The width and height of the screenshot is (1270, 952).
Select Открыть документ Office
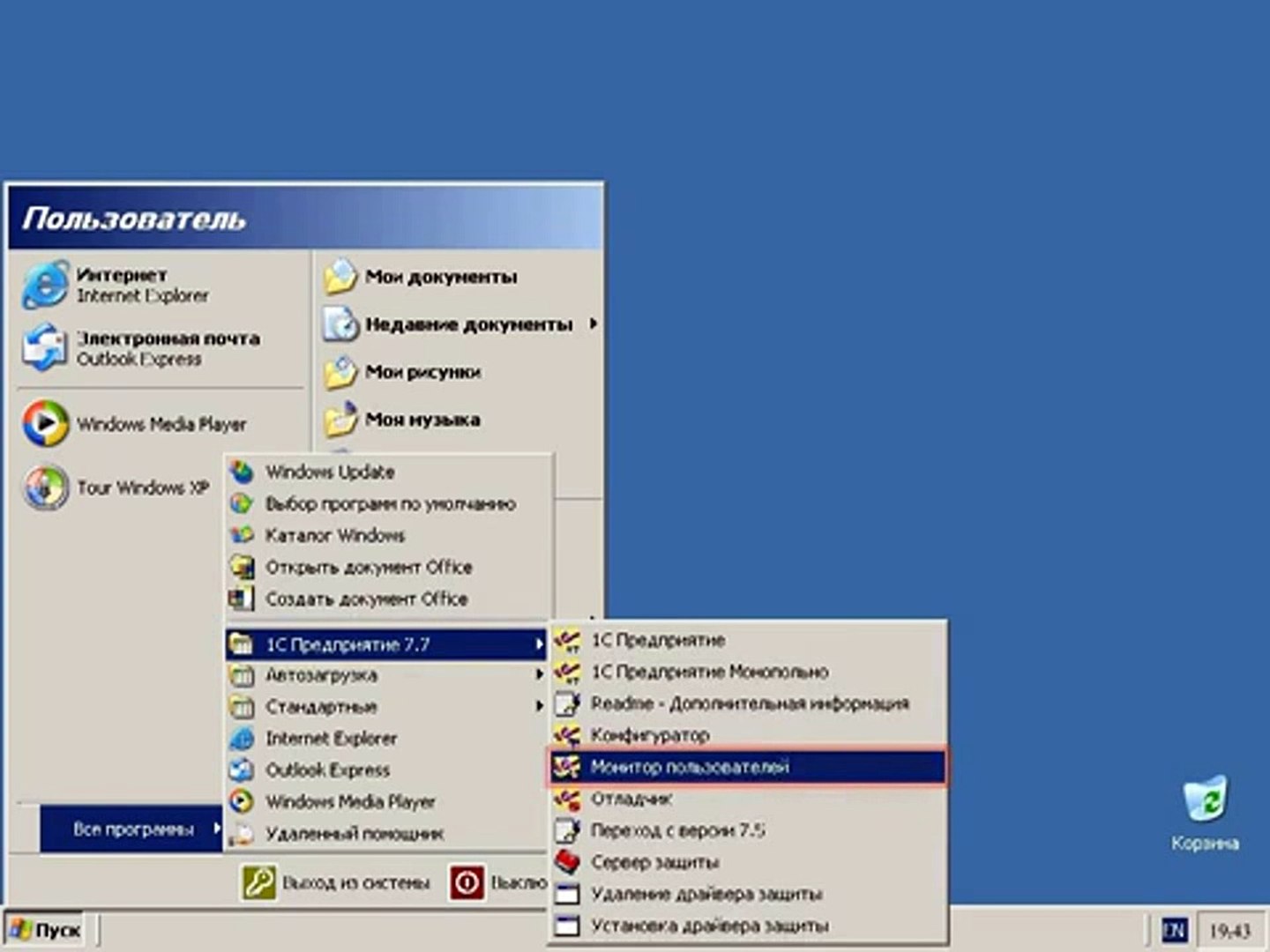click(x=388, y=568)
